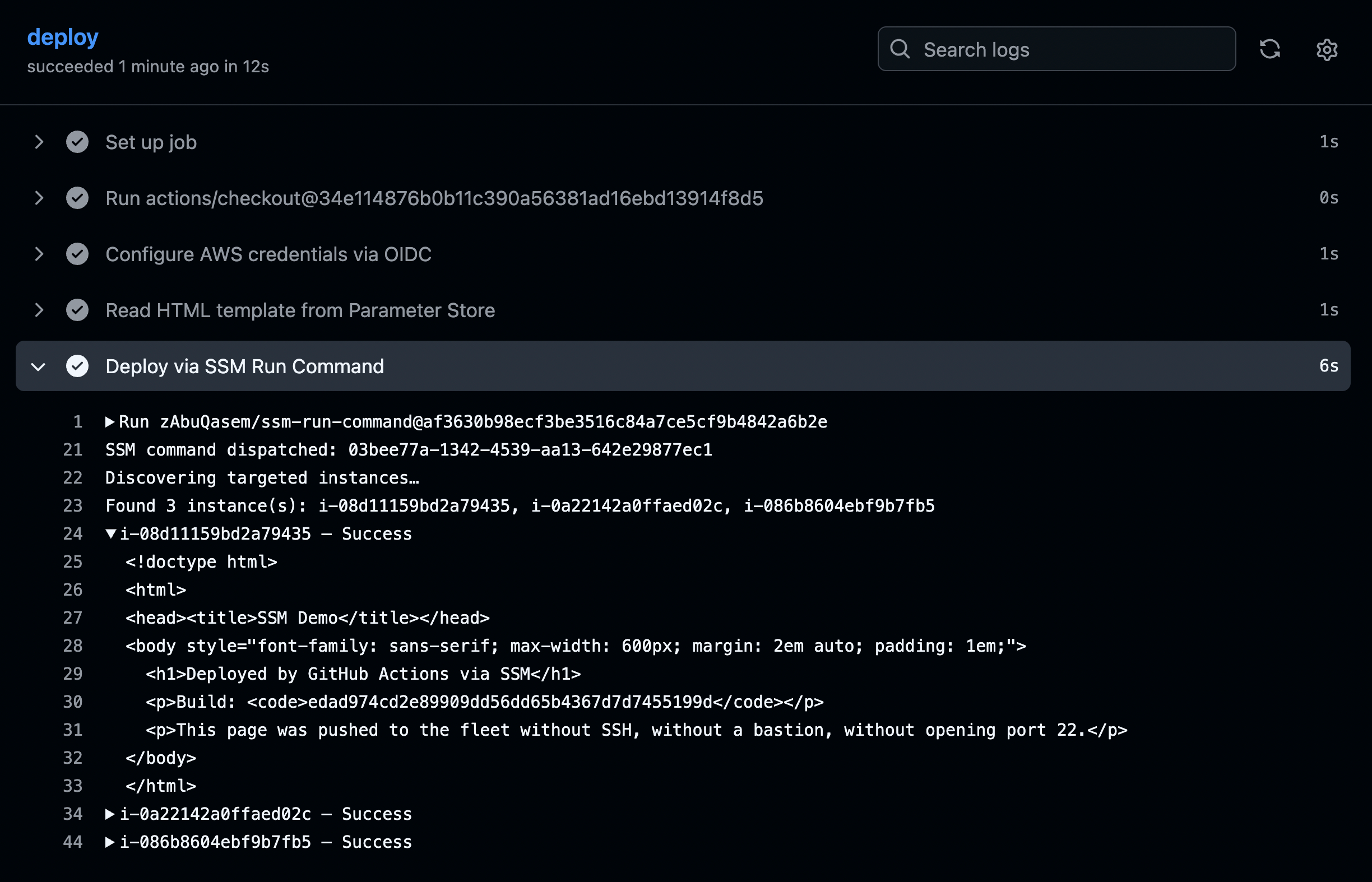Click the refresh logs icon

click(x=1269, y=49)
